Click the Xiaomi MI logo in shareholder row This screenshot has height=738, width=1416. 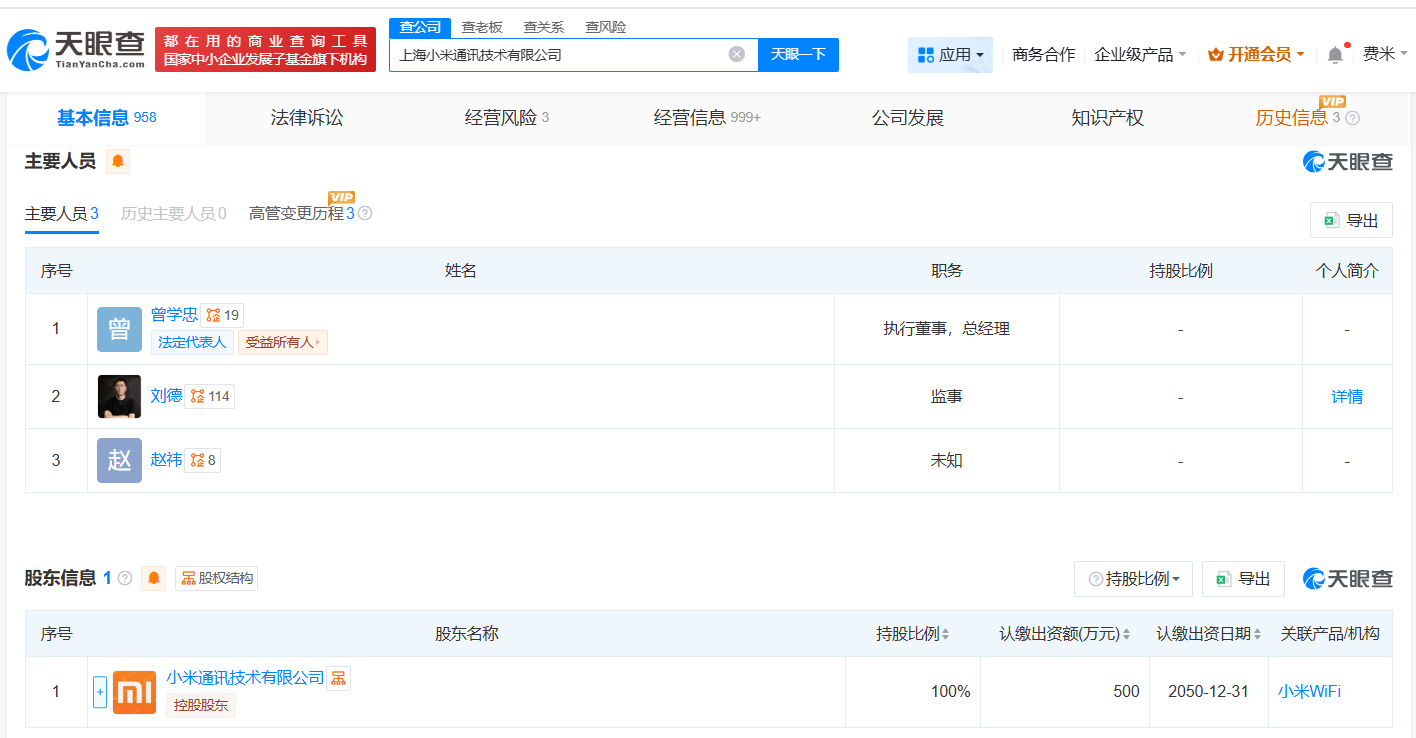[134, 691]
